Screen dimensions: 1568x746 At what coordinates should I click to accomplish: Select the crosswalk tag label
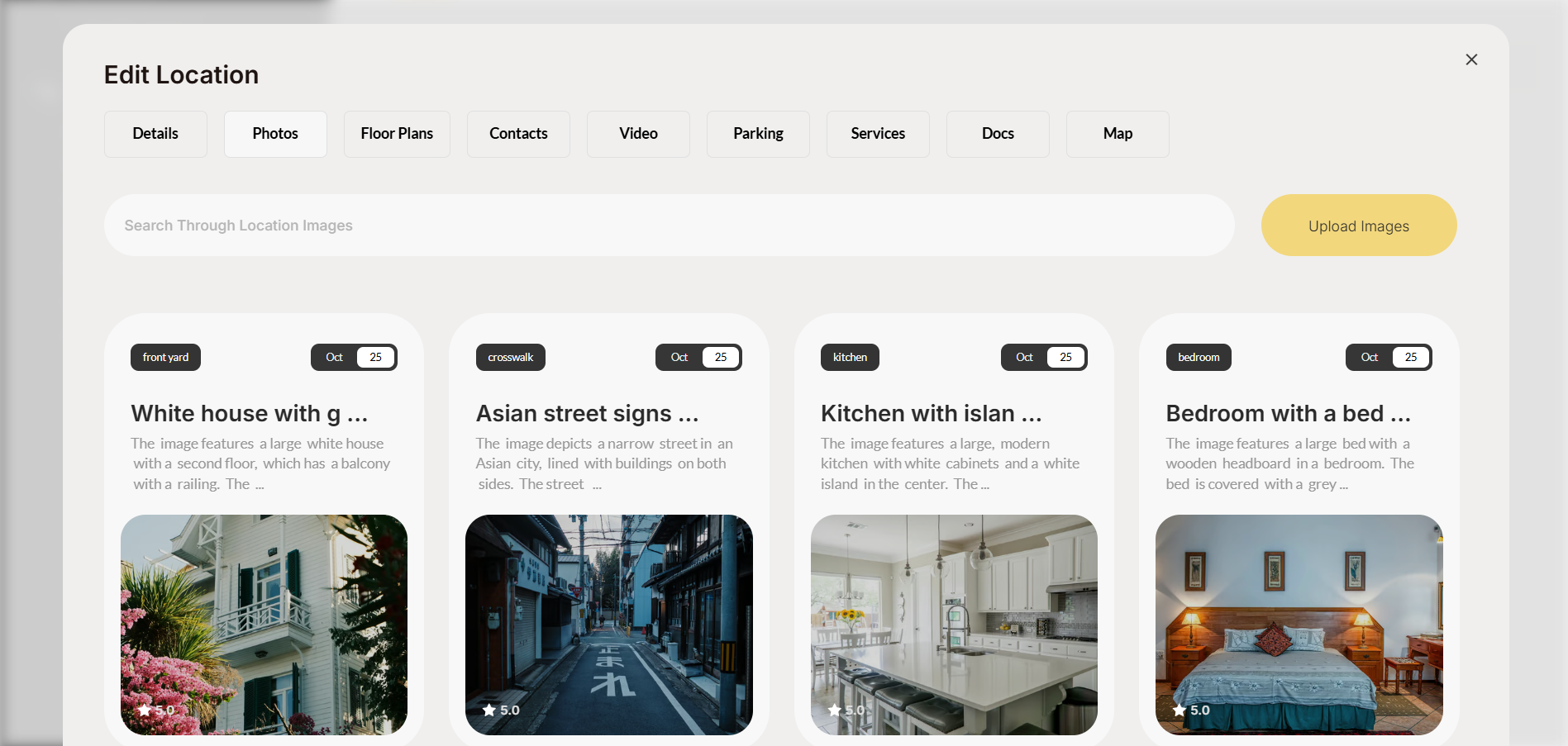coord(510,358)
